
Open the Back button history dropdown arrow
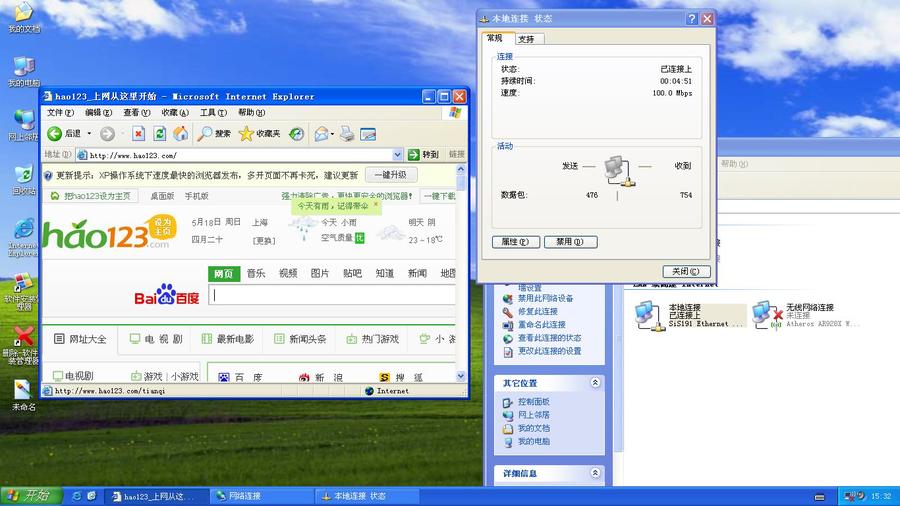point(89,134)
